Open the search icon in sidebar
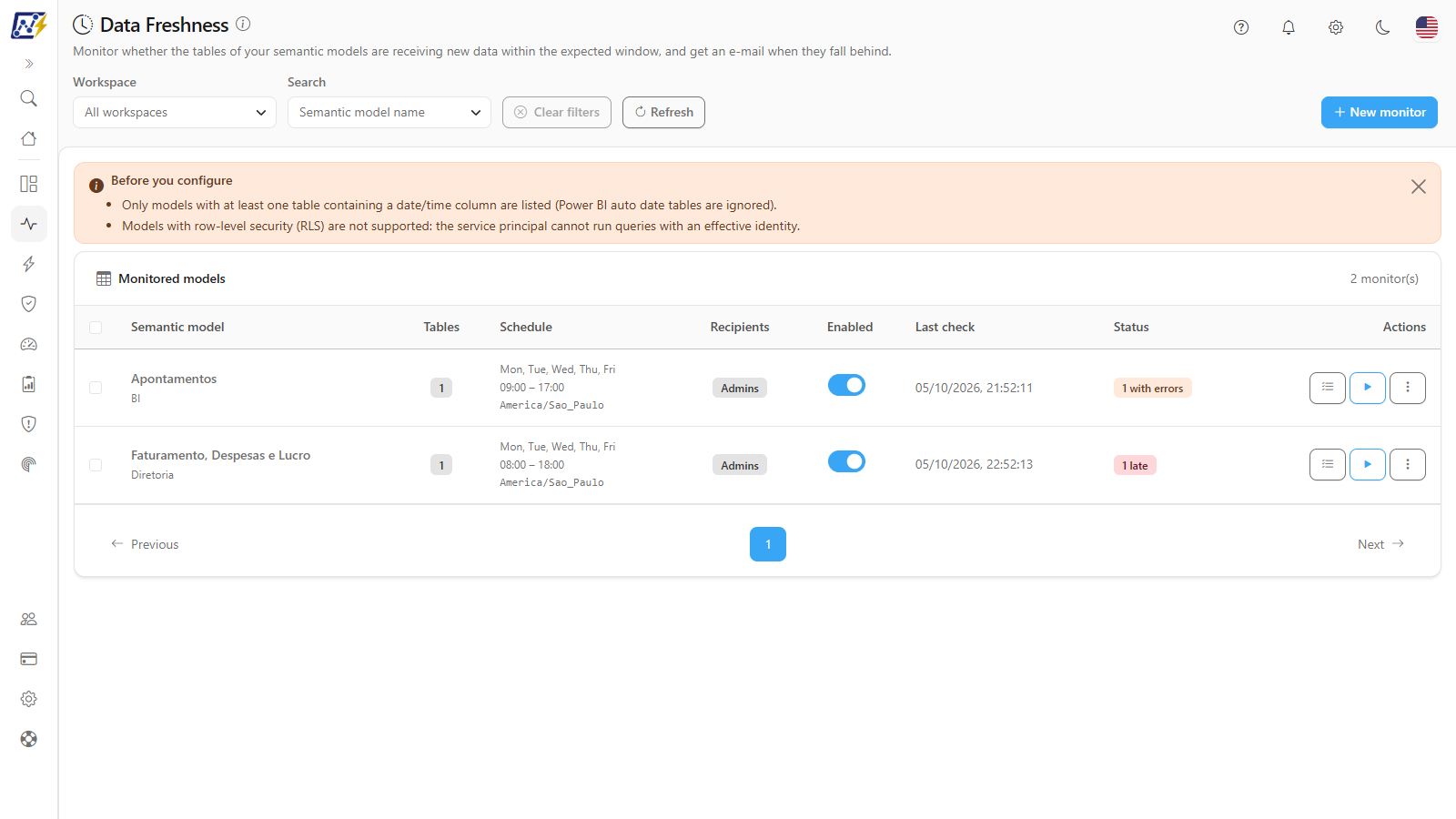 pos(29,98)
